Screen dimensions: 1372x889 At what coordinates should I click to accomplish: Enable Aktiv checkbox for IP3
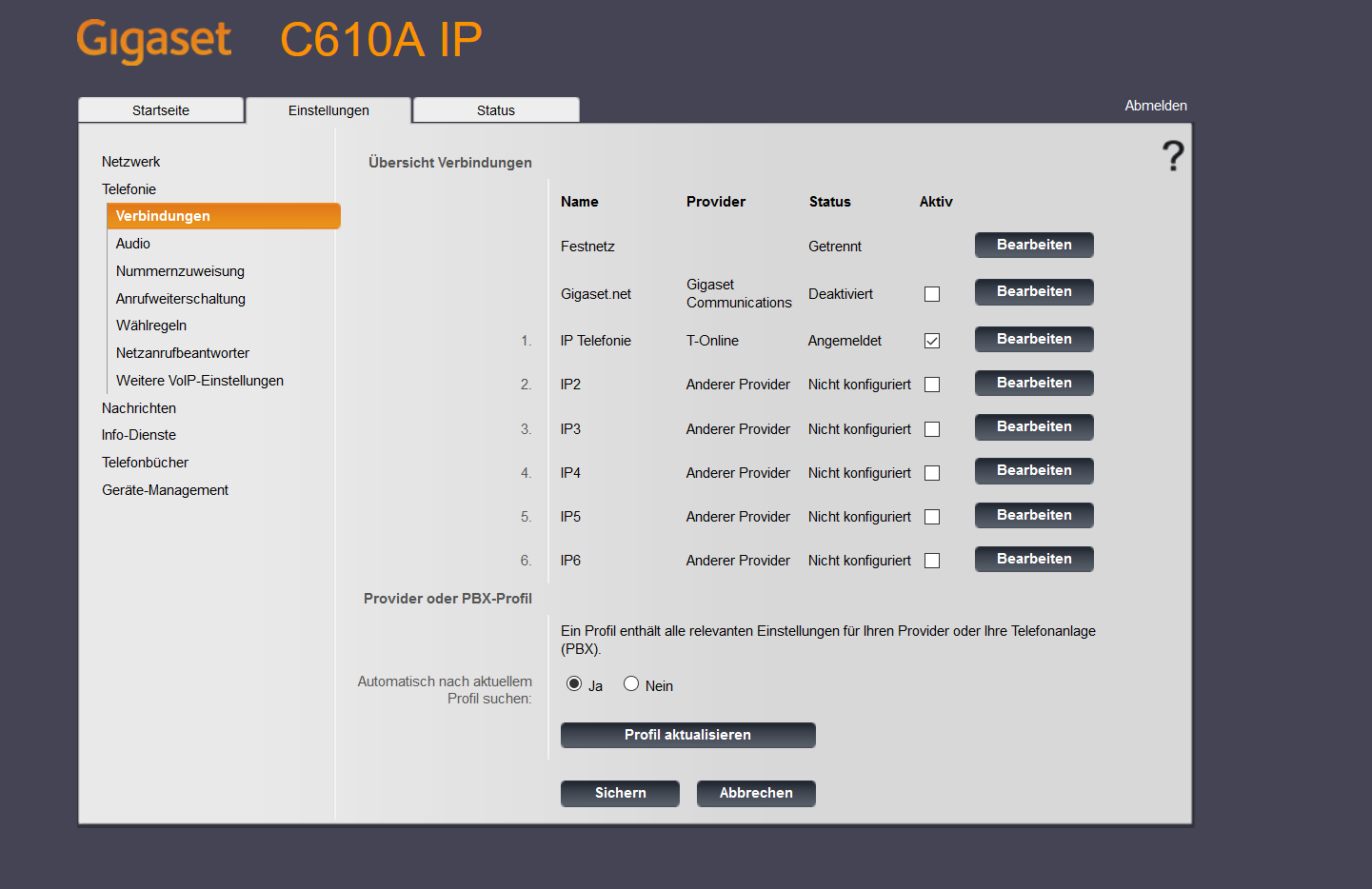(x=932, y=429)
